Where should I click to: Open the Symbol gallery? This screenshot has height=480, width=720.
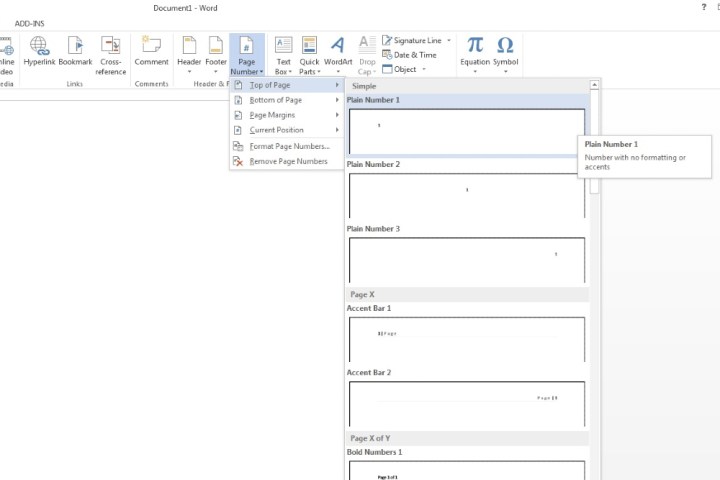coord(506,55)
